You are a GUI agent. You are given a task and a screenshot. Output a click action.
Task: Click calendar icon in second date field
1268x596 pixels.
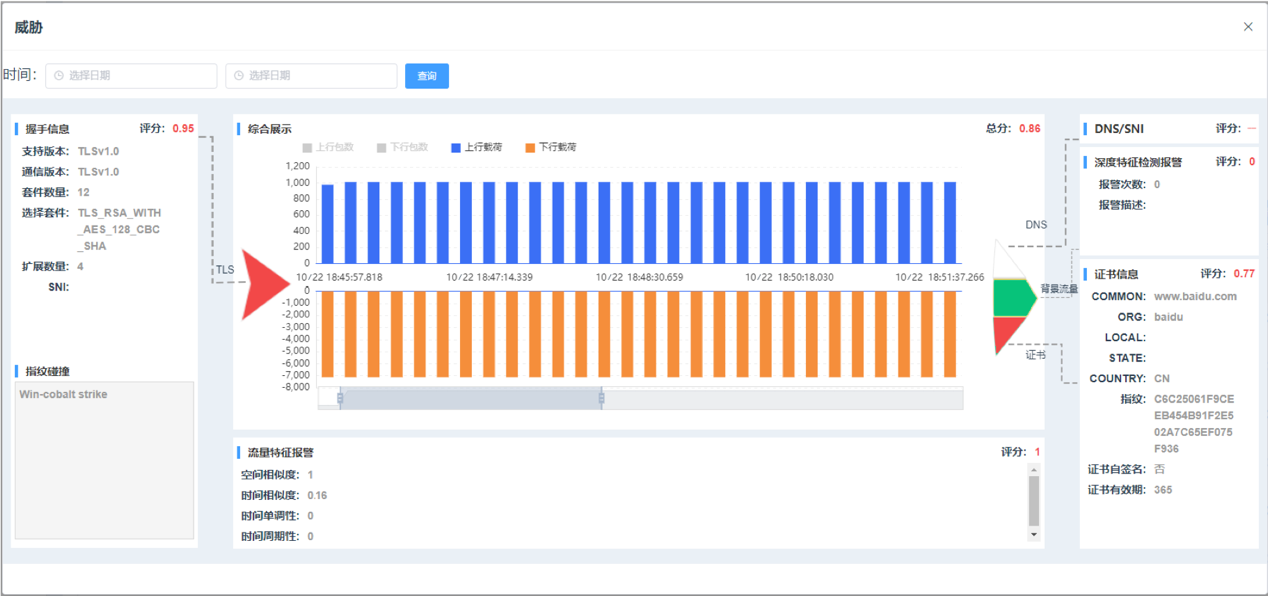[239, 76]
